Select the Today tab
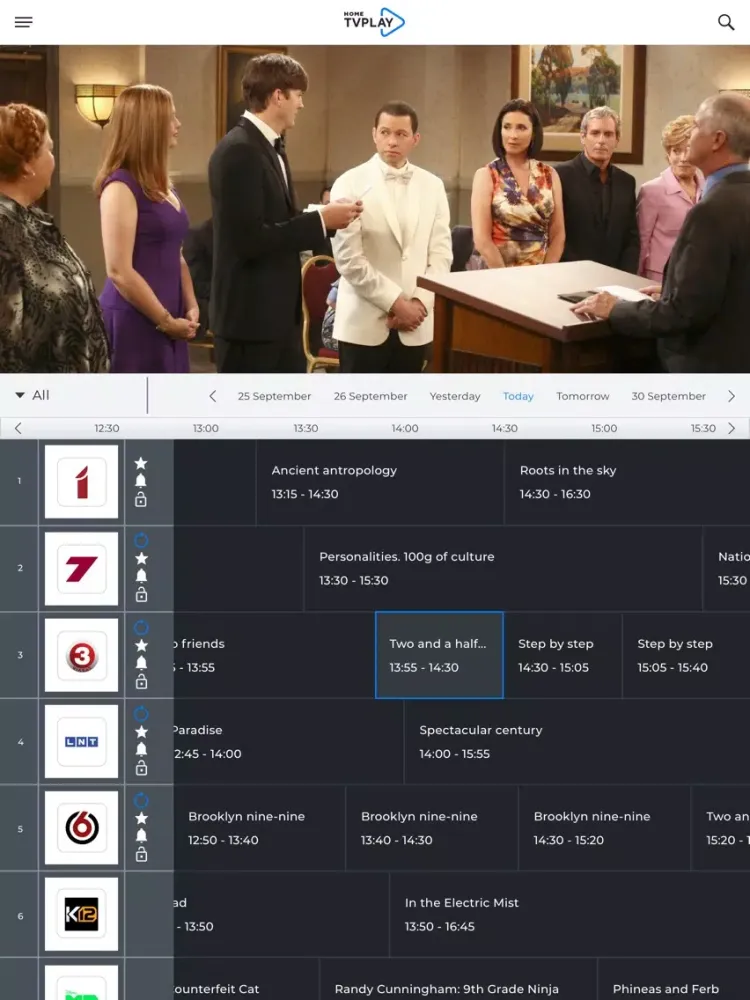This screenshot has height=1000, width=750. click(x=518, y=396)
